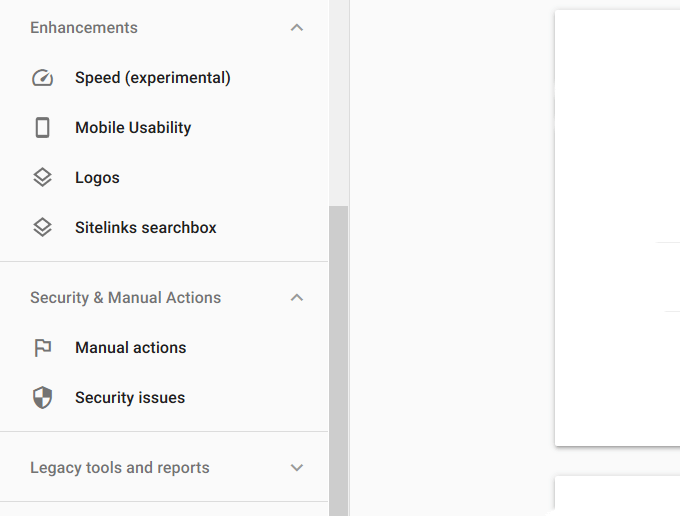680x516 pixels.
Task: Click the flag icon for Manual actions
Action: [42, 348]
